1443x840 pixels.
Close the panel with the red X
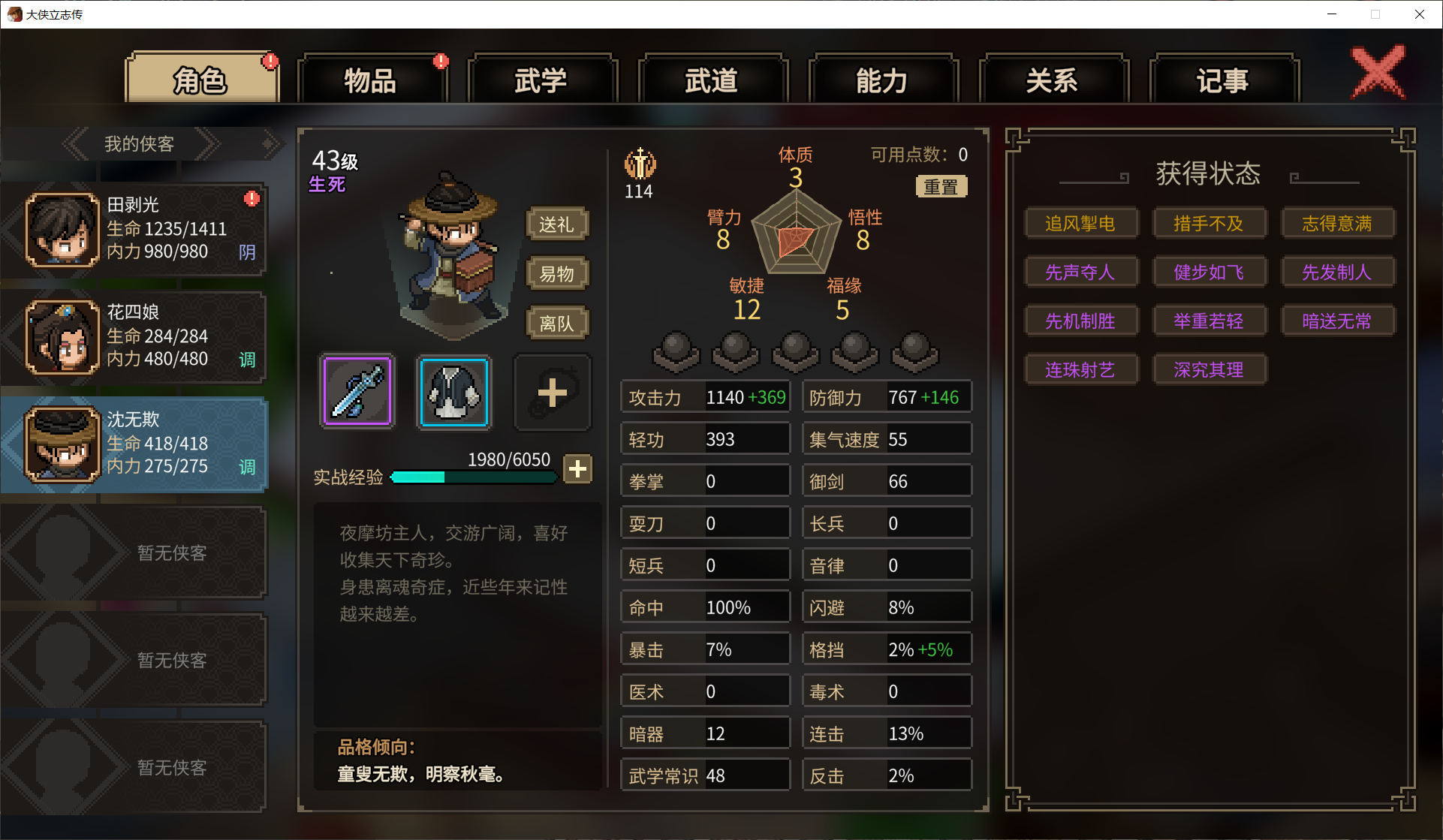coord(1378,72)
